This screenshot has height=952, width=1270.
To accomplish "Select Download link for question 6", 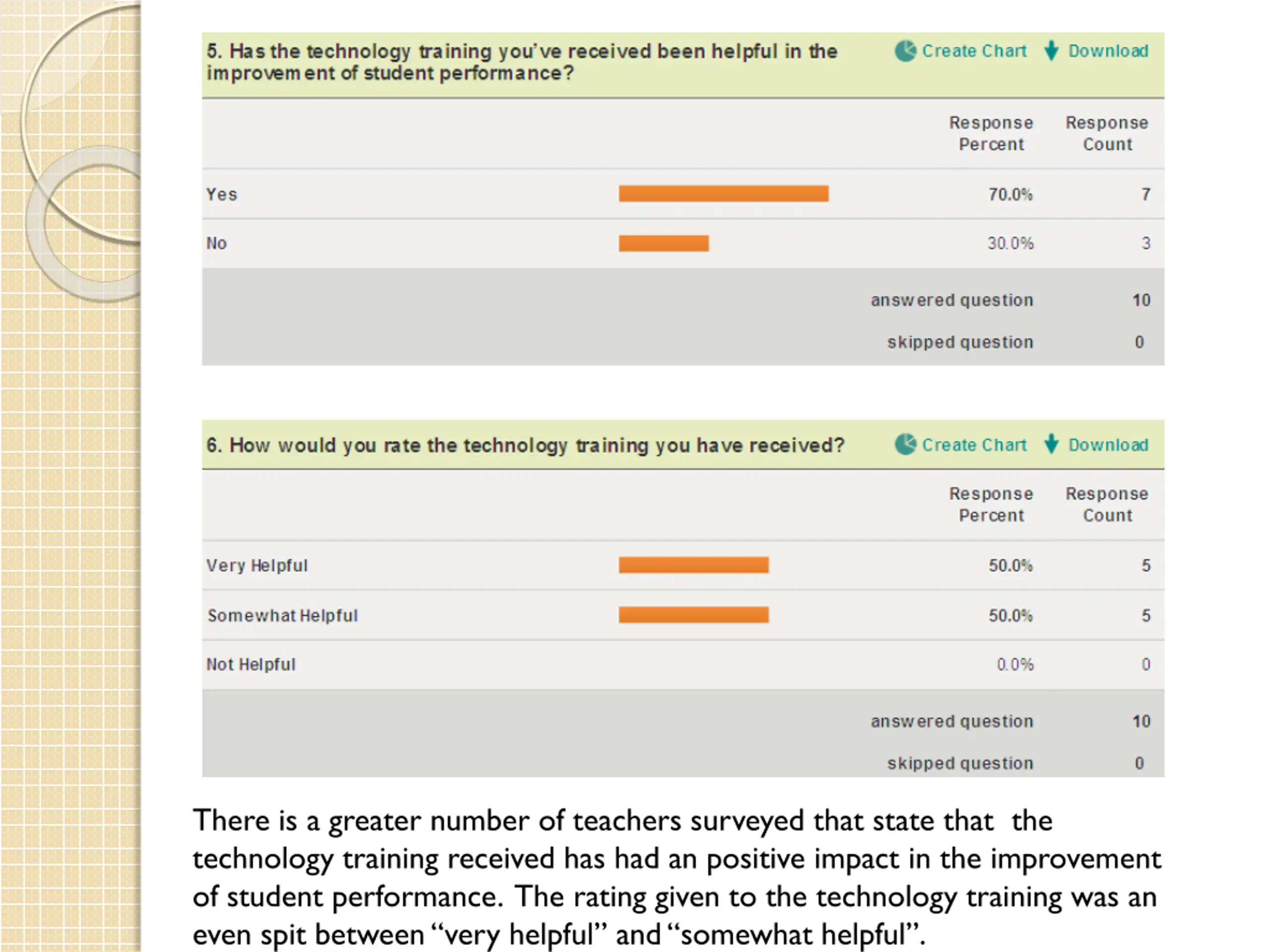I will (x=1108, y=445).
